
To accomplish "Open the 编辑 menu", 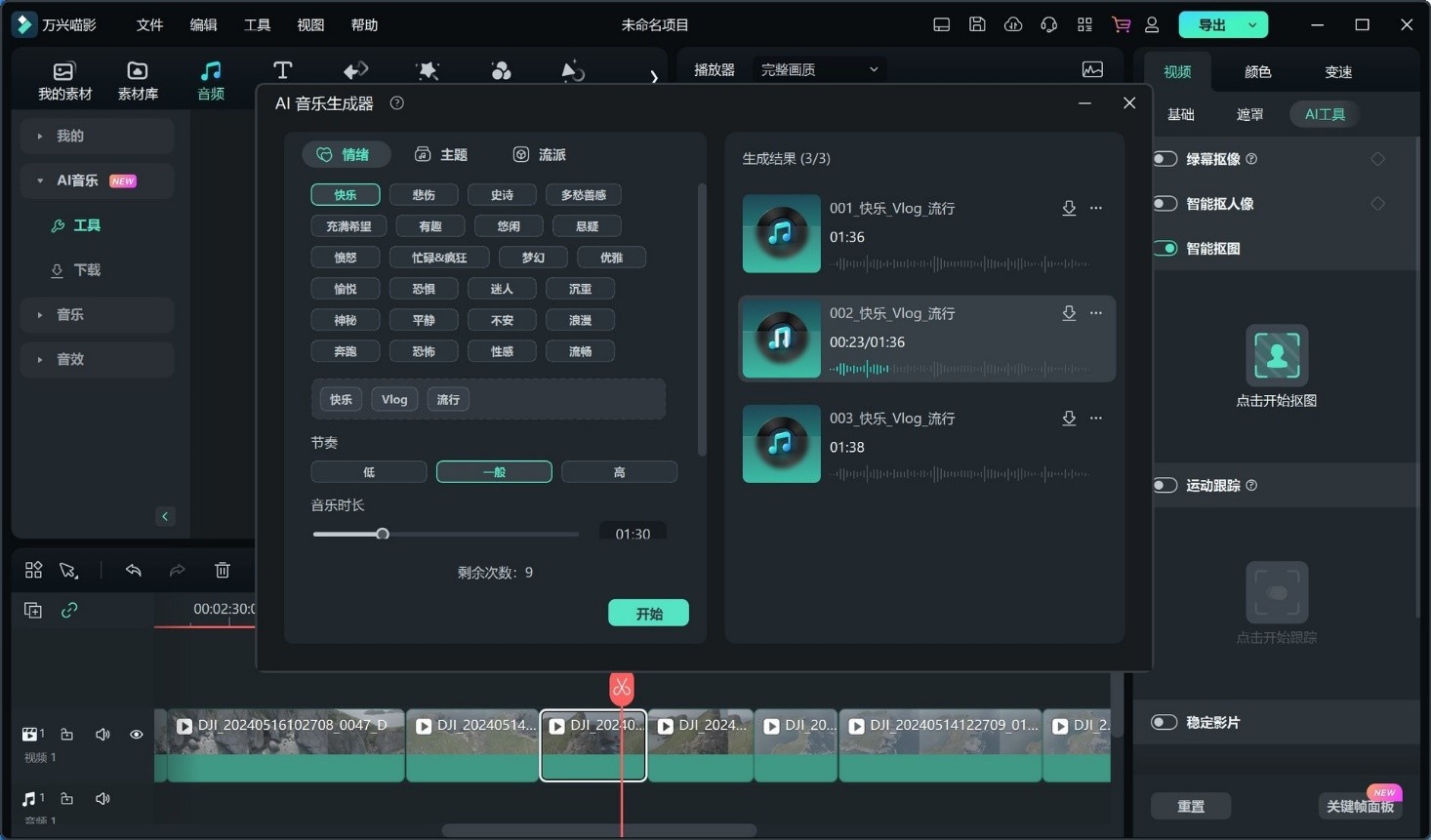I will pyautogui.click(x=203, y=24).
